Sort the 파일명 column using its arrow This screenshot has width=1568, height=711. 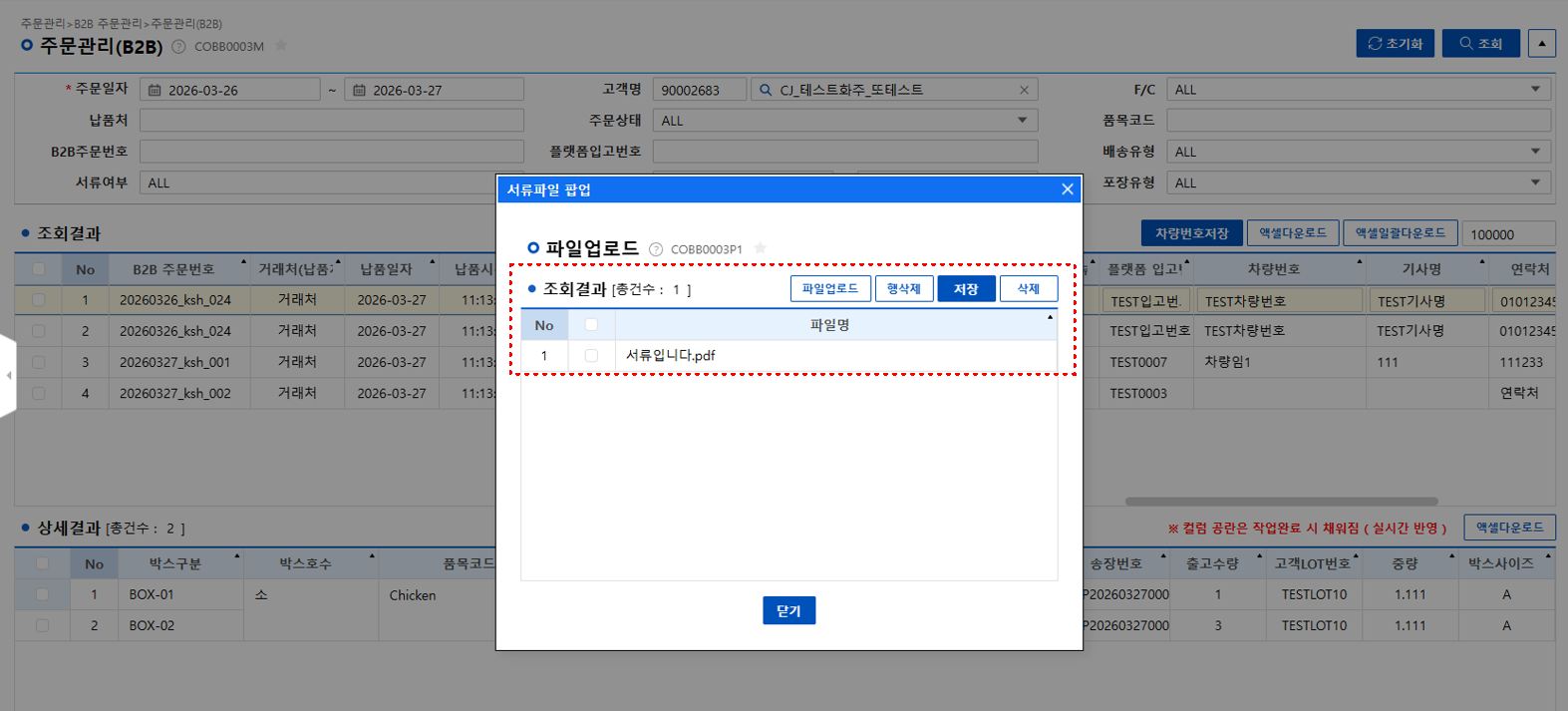[1050, 317]
